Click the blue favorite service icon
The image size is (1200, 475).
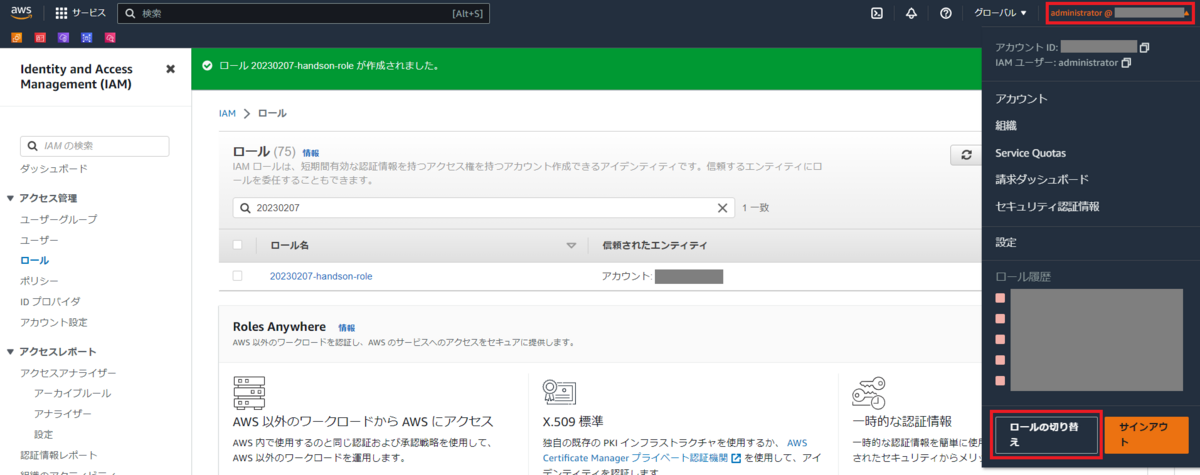click(x=87, y=37)
